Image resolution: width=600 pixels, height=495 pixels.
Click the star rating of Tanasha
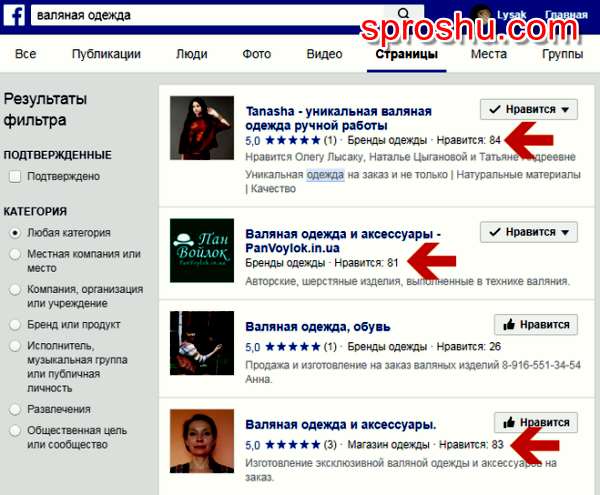293,140
